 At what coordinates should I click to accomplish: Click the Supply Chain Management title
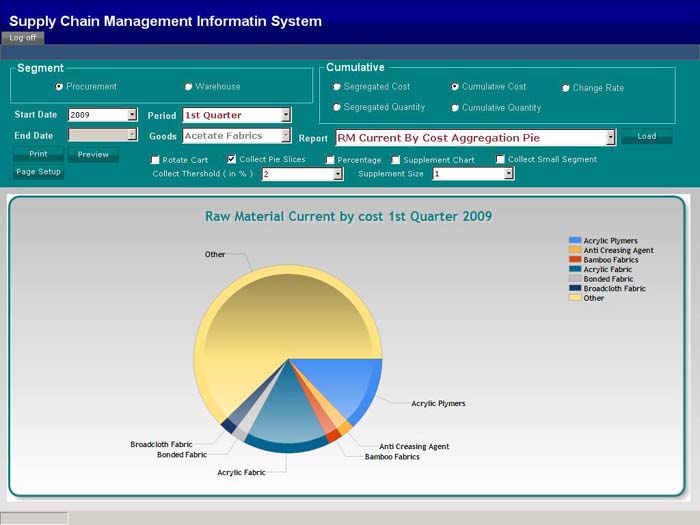pyautogui.click(x=166, y=21)
